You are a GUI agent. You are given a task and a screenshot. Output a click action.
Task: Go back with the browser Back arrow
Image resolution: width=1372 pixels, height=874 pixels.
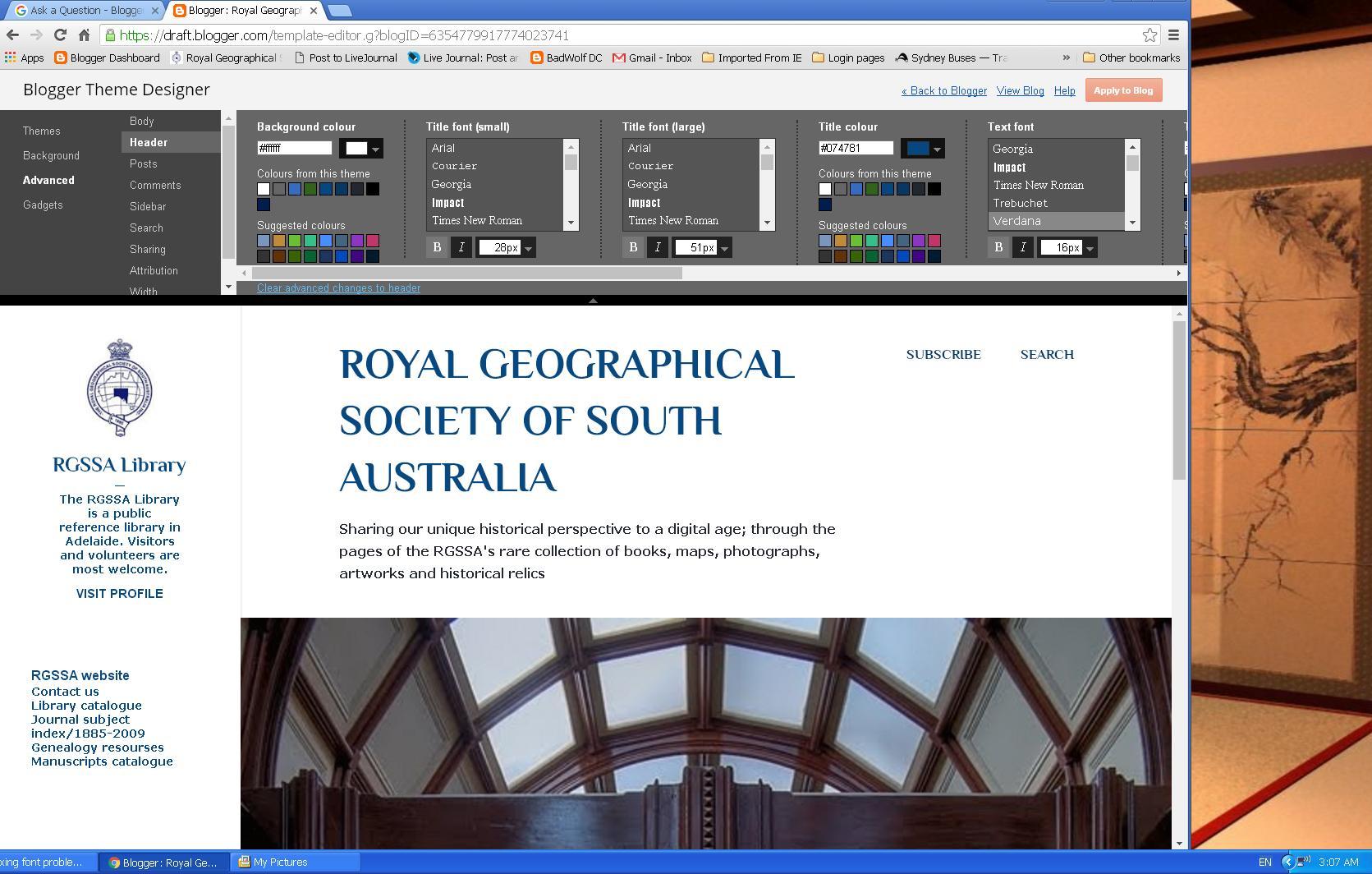[x=12, y=35]
